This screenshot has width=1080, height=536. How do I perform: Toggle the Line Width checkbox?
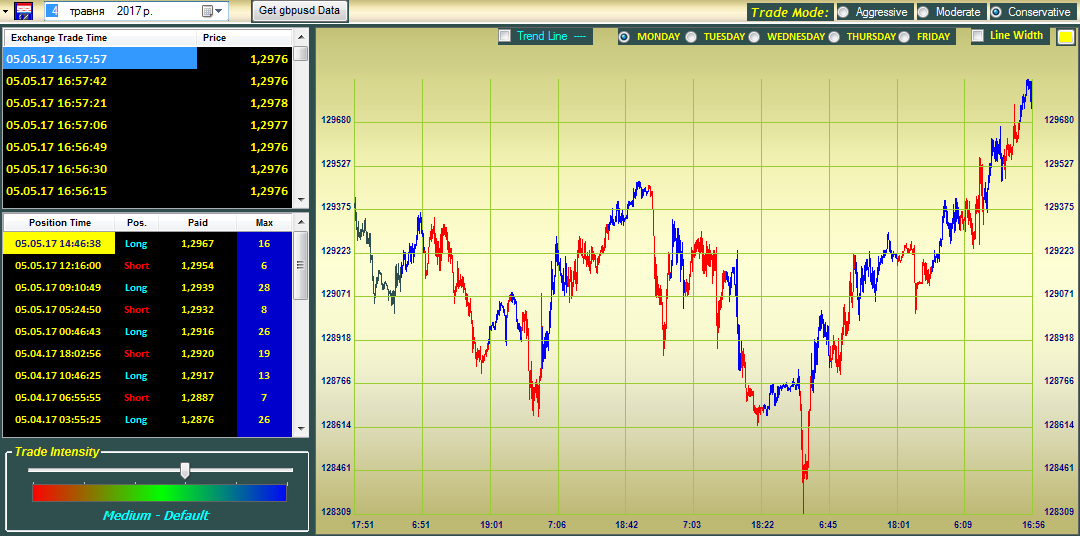click(x=978, y=36)
